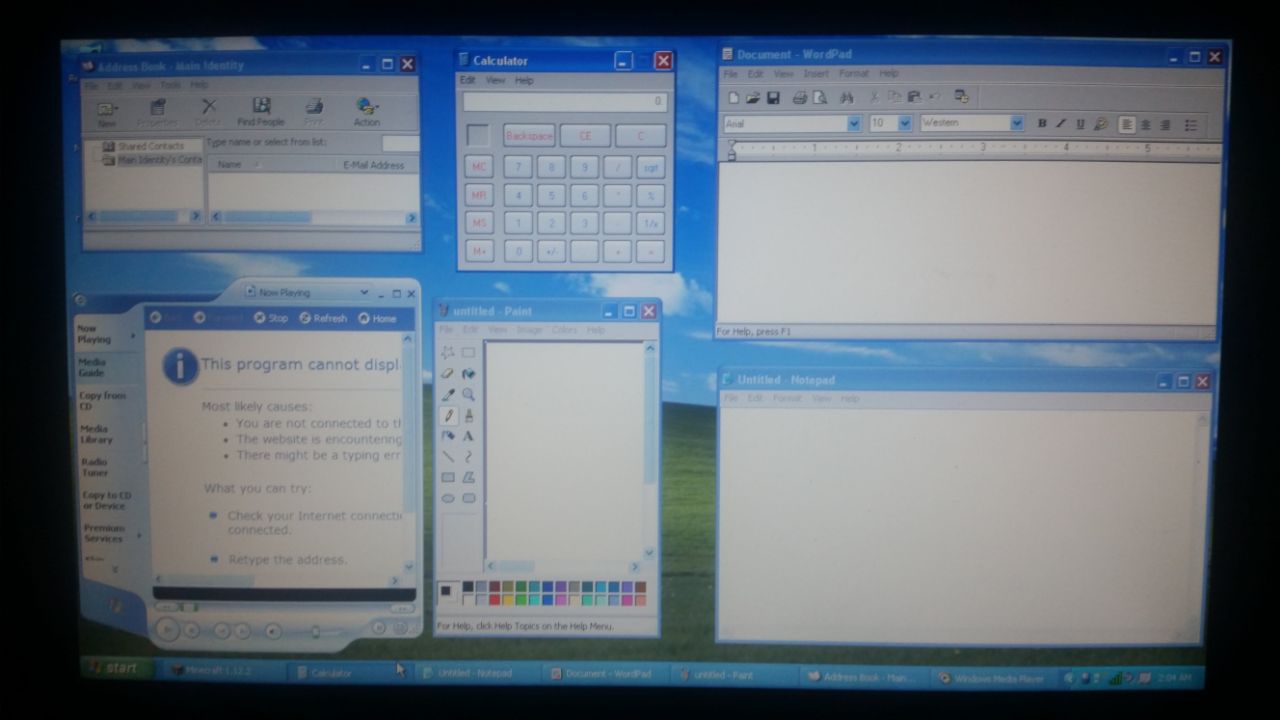The image size is (1280, 720).
Task: Choose the Line tool in Paint
Action: tap(448, 457)
